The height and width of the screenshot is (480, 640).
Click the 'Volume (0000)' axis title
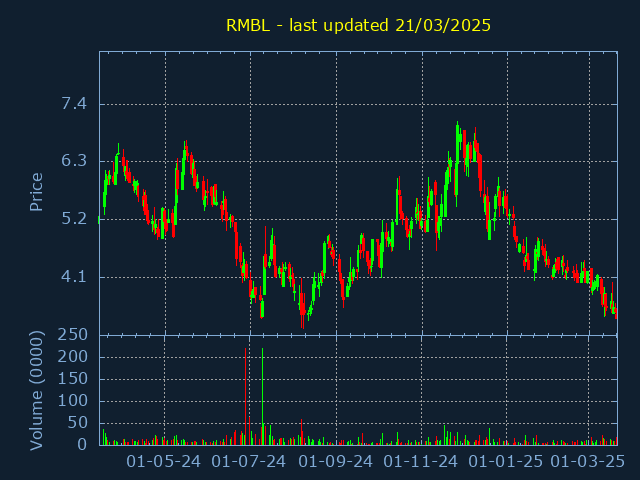click(x=36, y=391)
